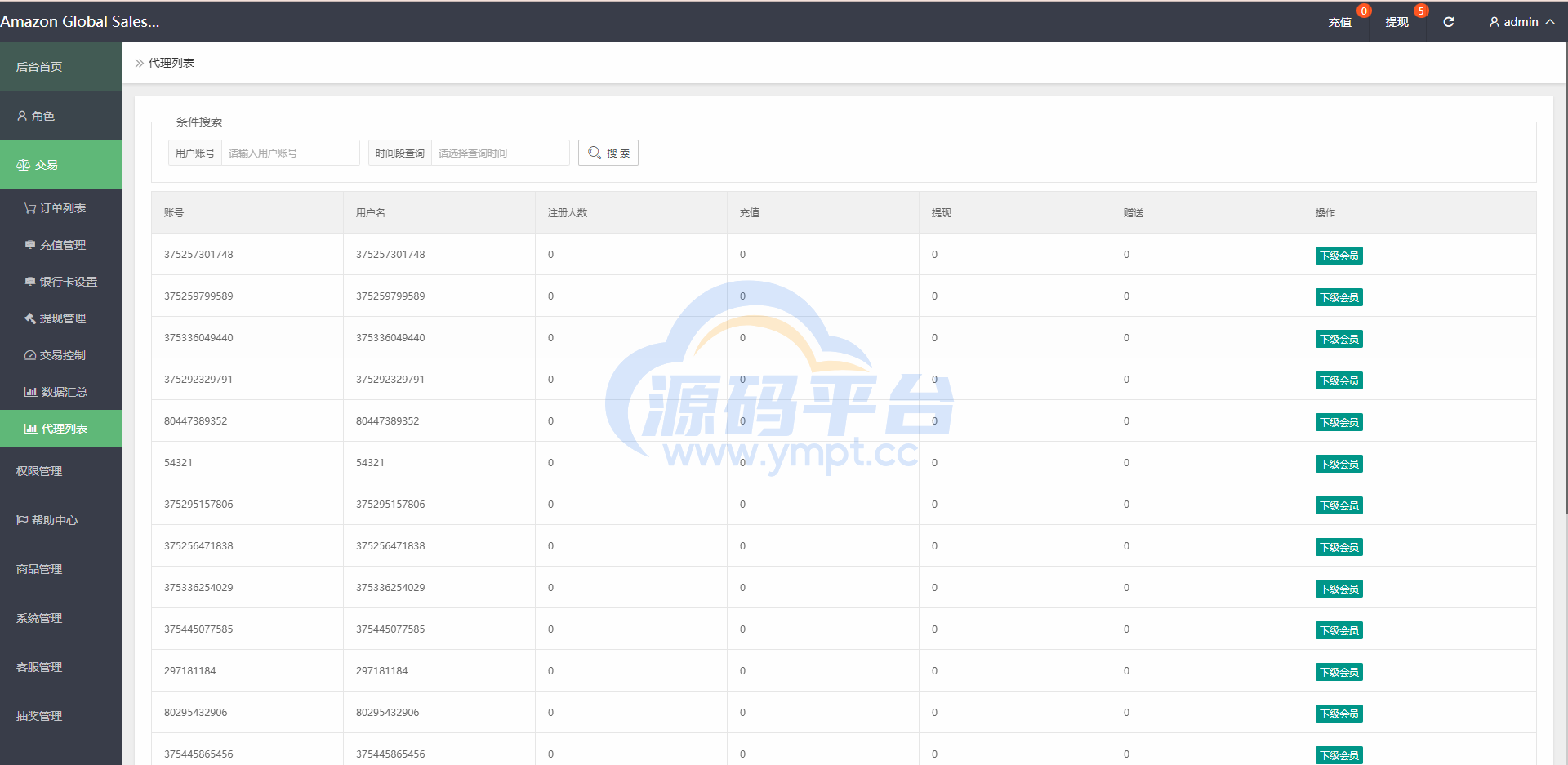
Task: Expand 系统管理 menu
Action: pyautogui.click(x=61, y=618)
